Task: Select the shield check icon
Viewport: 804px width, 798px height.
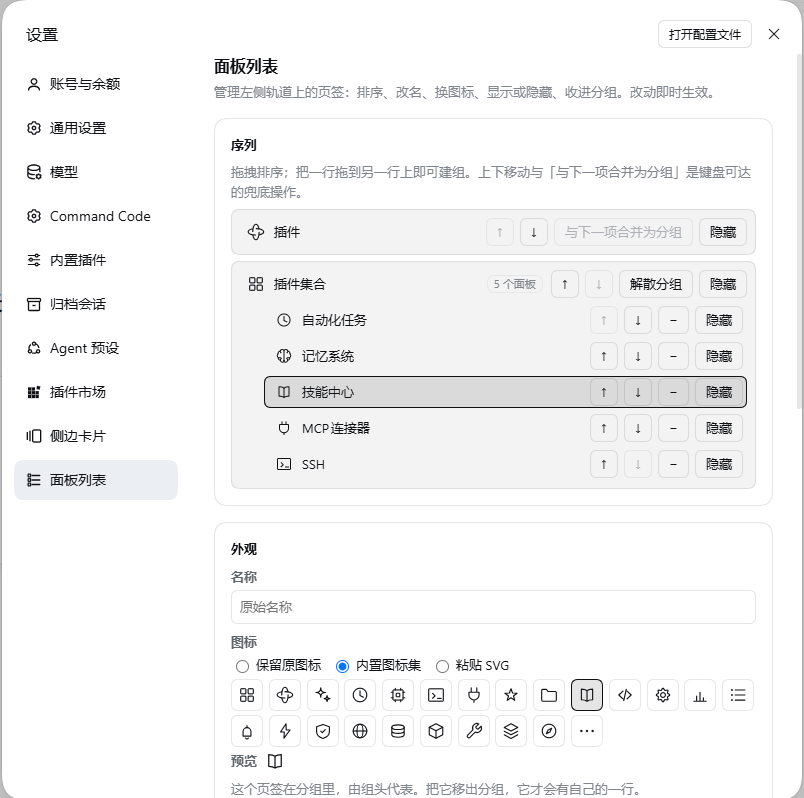Action: 323,731
